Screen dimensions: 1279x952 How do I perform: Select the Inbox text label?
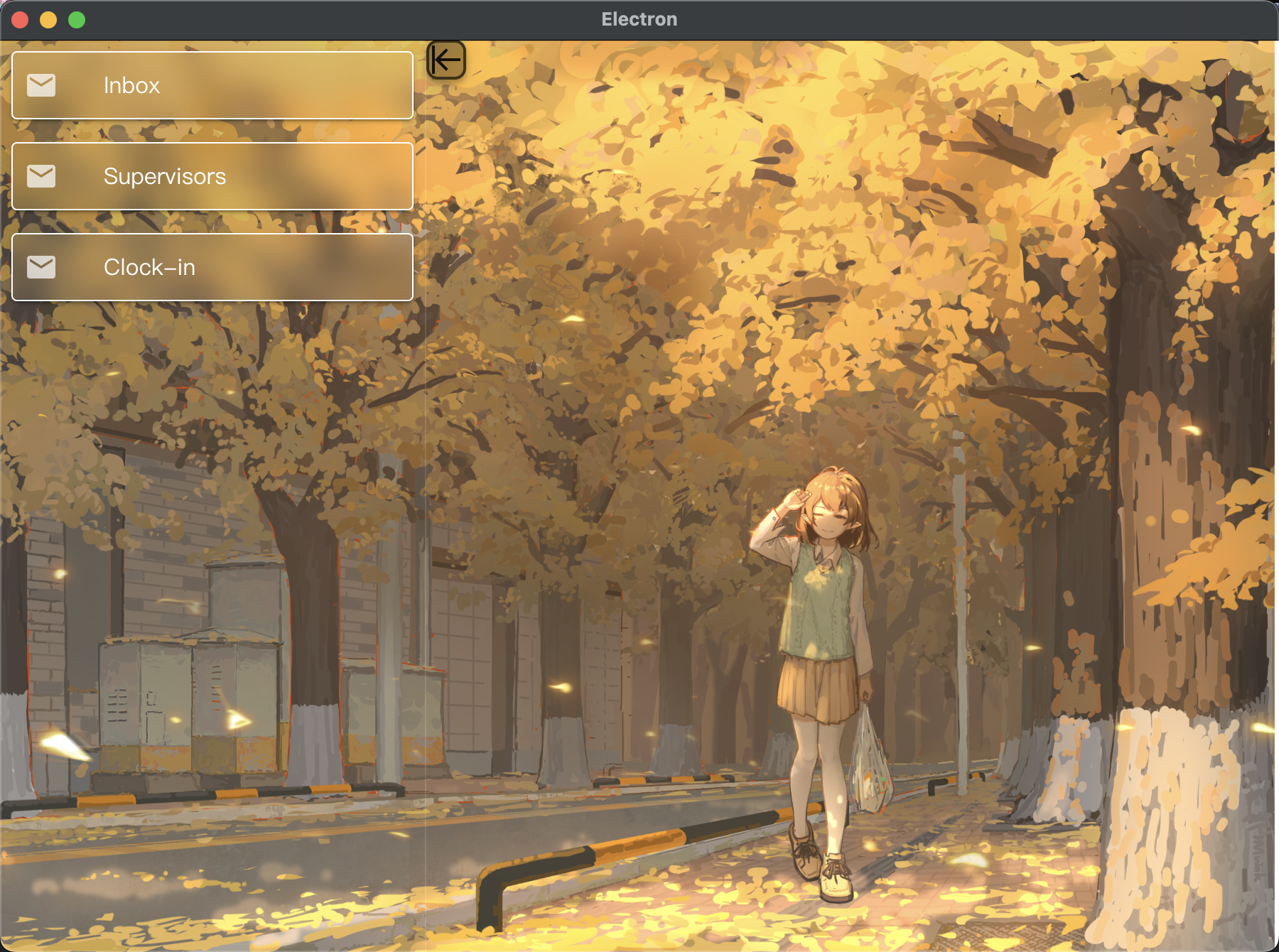131,85
